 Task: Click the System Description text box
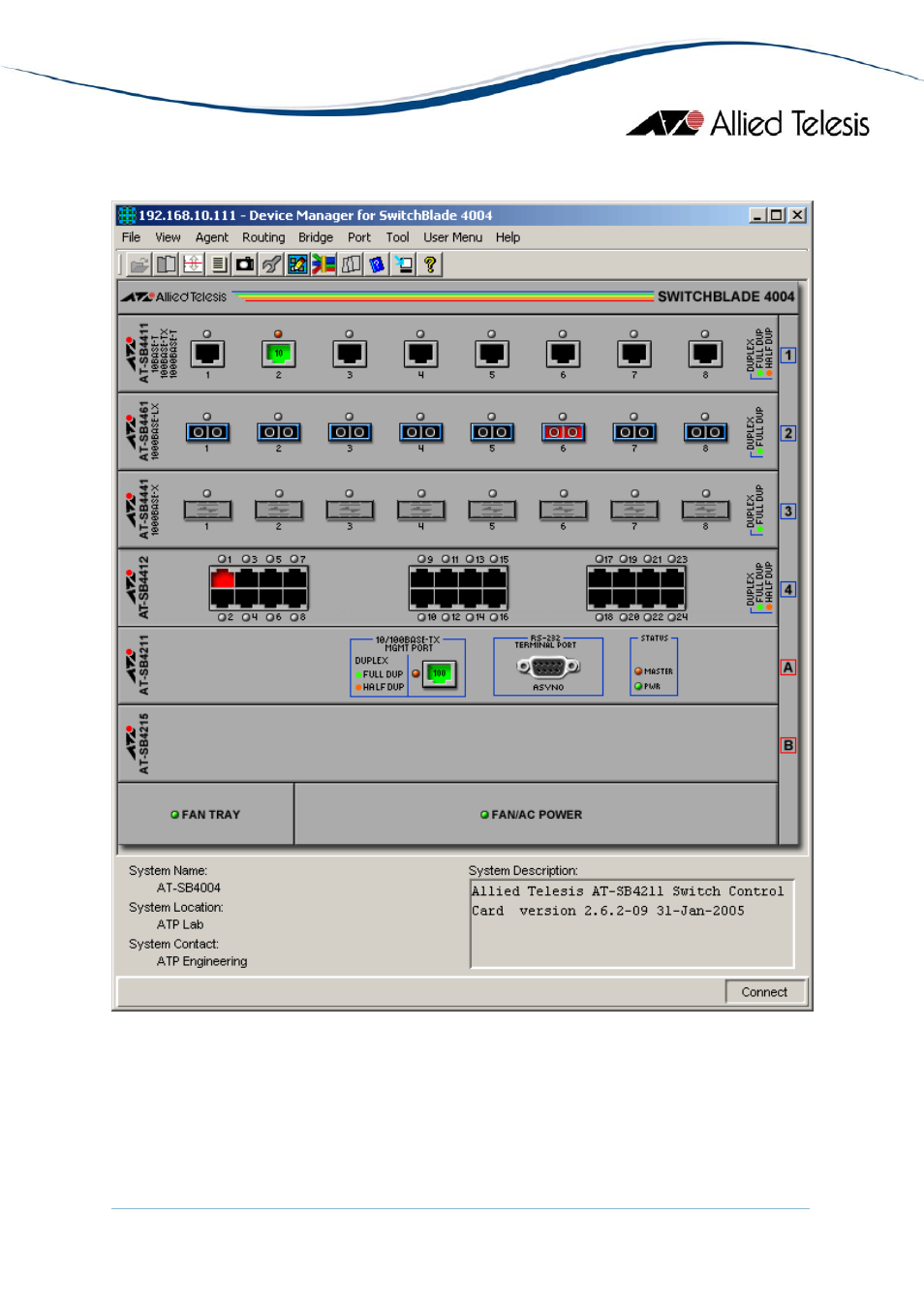(632, 923)
